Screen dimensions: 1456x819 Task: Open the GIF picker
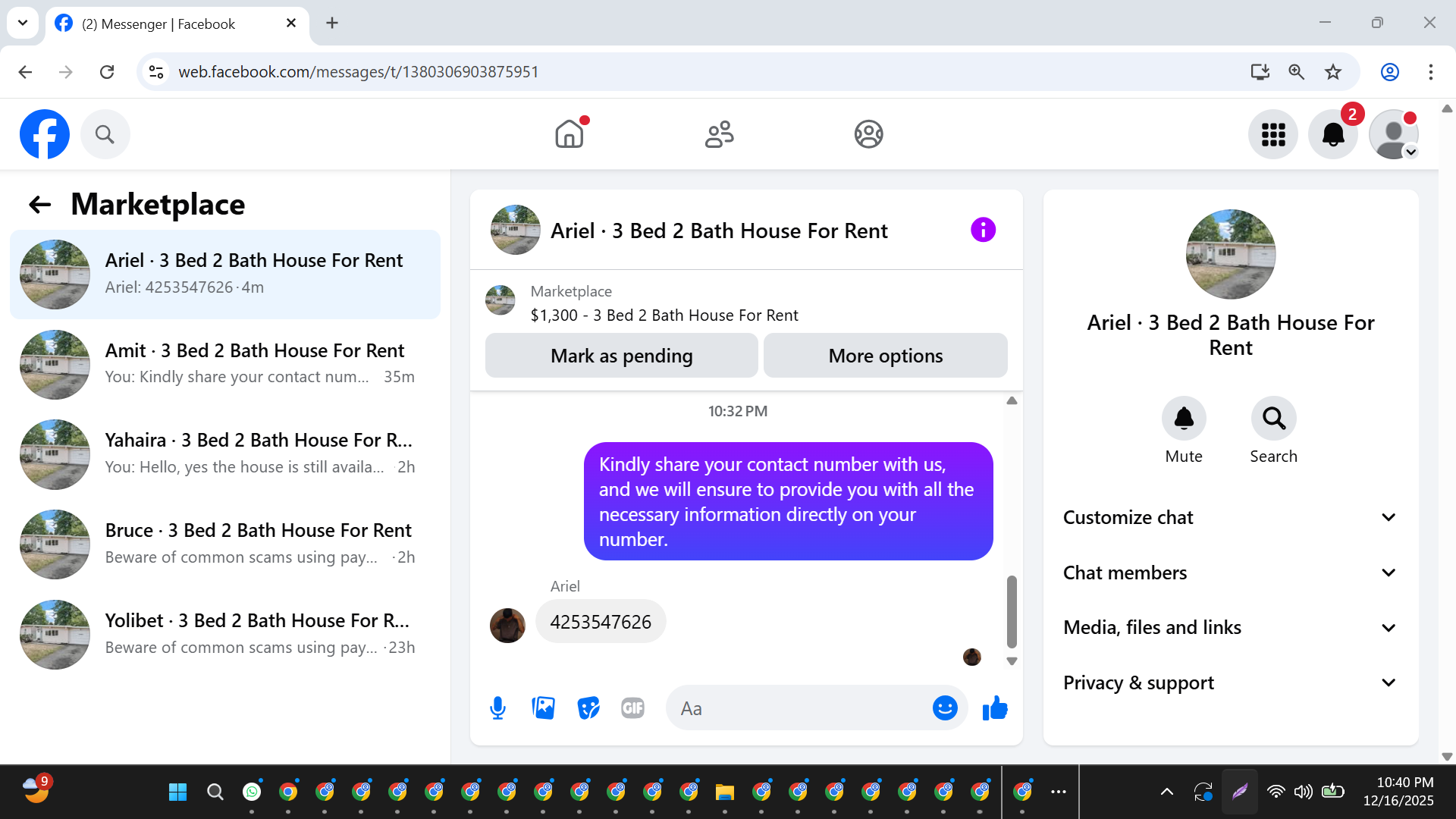(x=632, y=708)
